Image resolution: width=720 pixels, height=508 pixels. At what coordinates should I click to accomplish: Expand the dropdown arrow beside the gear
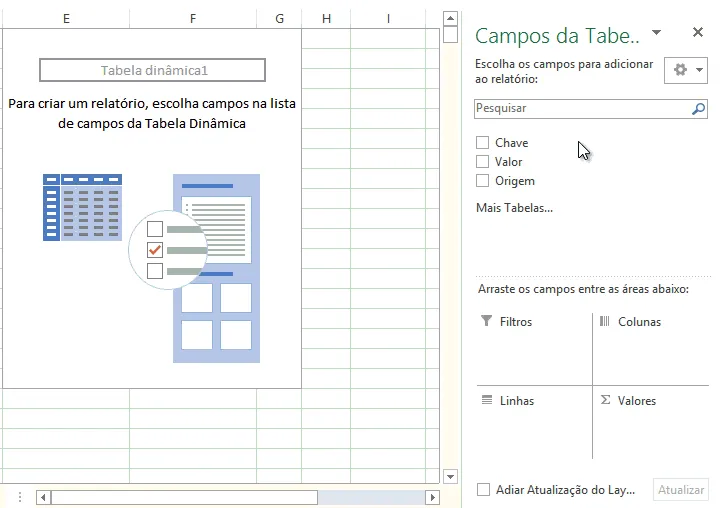(x=699, y=70)
